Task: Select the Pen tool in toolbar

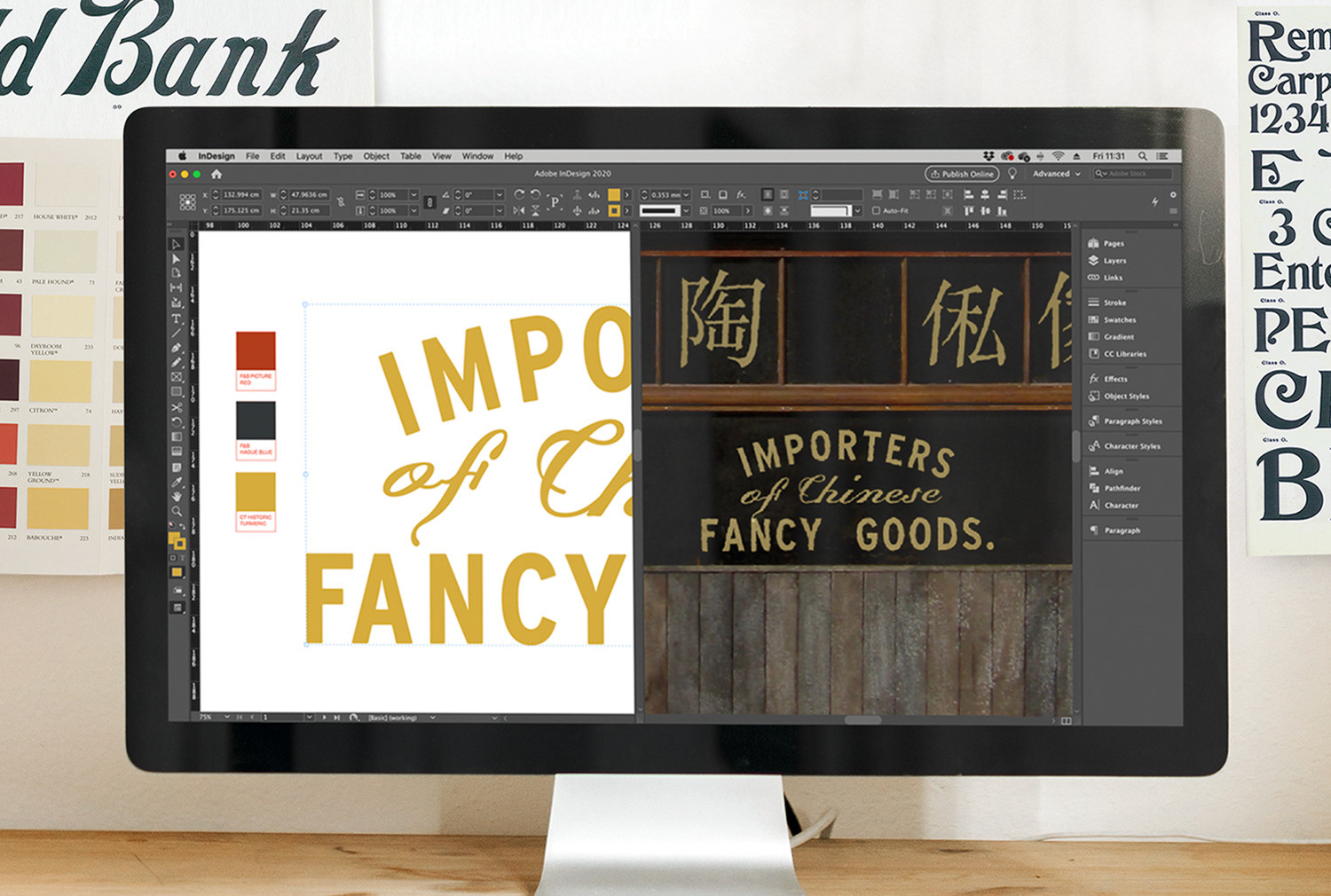Action: point(177,348)
